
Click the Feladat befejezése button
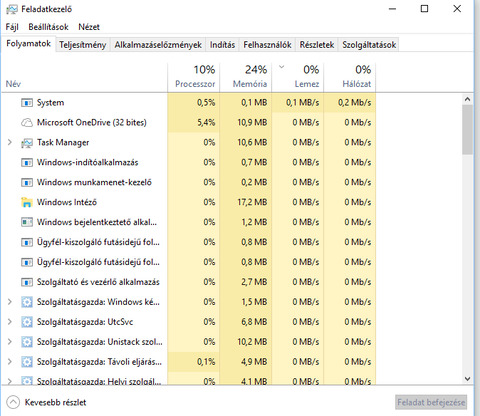pyautogui.click(x=431, y=402)
